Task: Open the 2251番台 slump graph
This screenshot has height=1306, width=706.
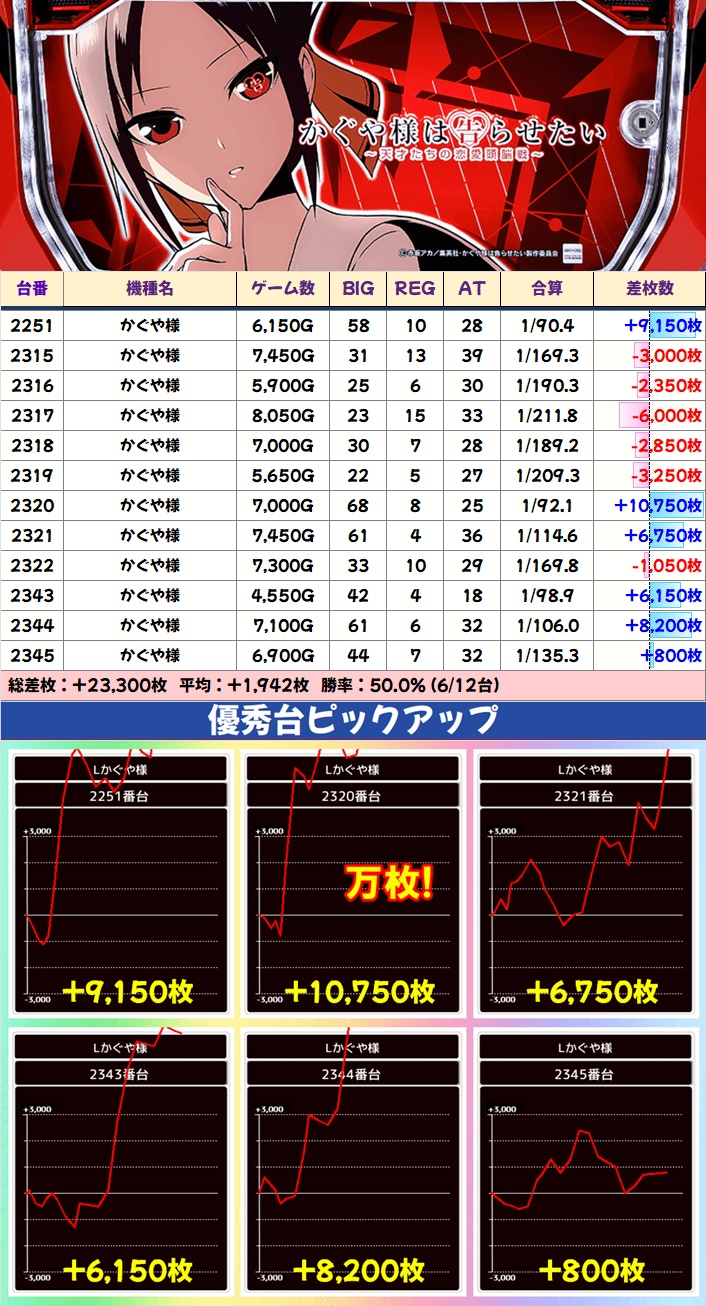Action: coord(121,884)
